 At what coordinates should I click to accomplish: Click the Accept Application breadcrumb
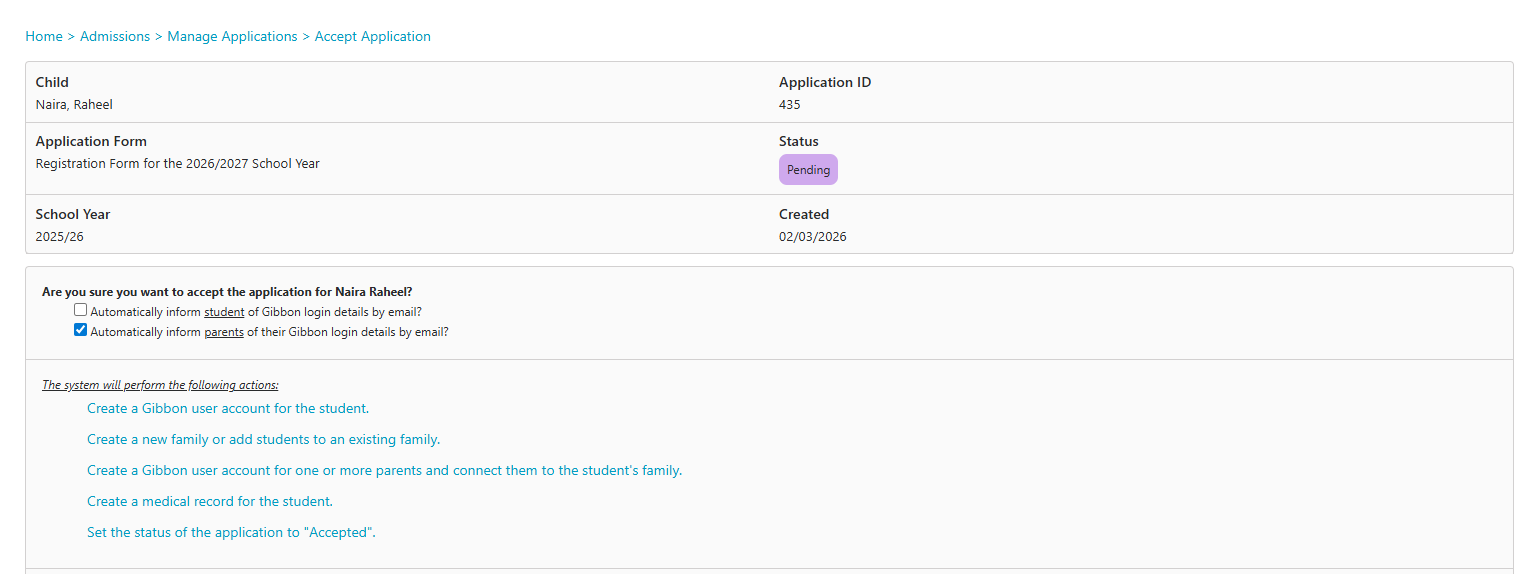click(372, 36)
